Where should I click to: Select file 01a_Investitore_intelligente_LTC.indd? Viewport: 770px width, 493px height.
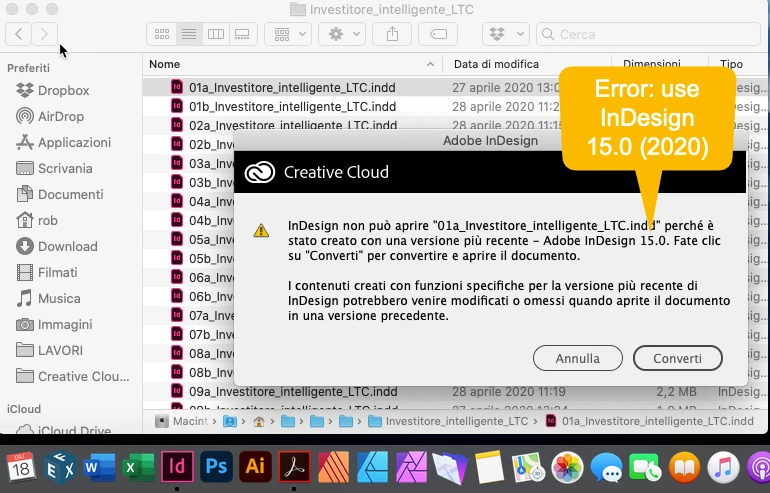(293, 87)
